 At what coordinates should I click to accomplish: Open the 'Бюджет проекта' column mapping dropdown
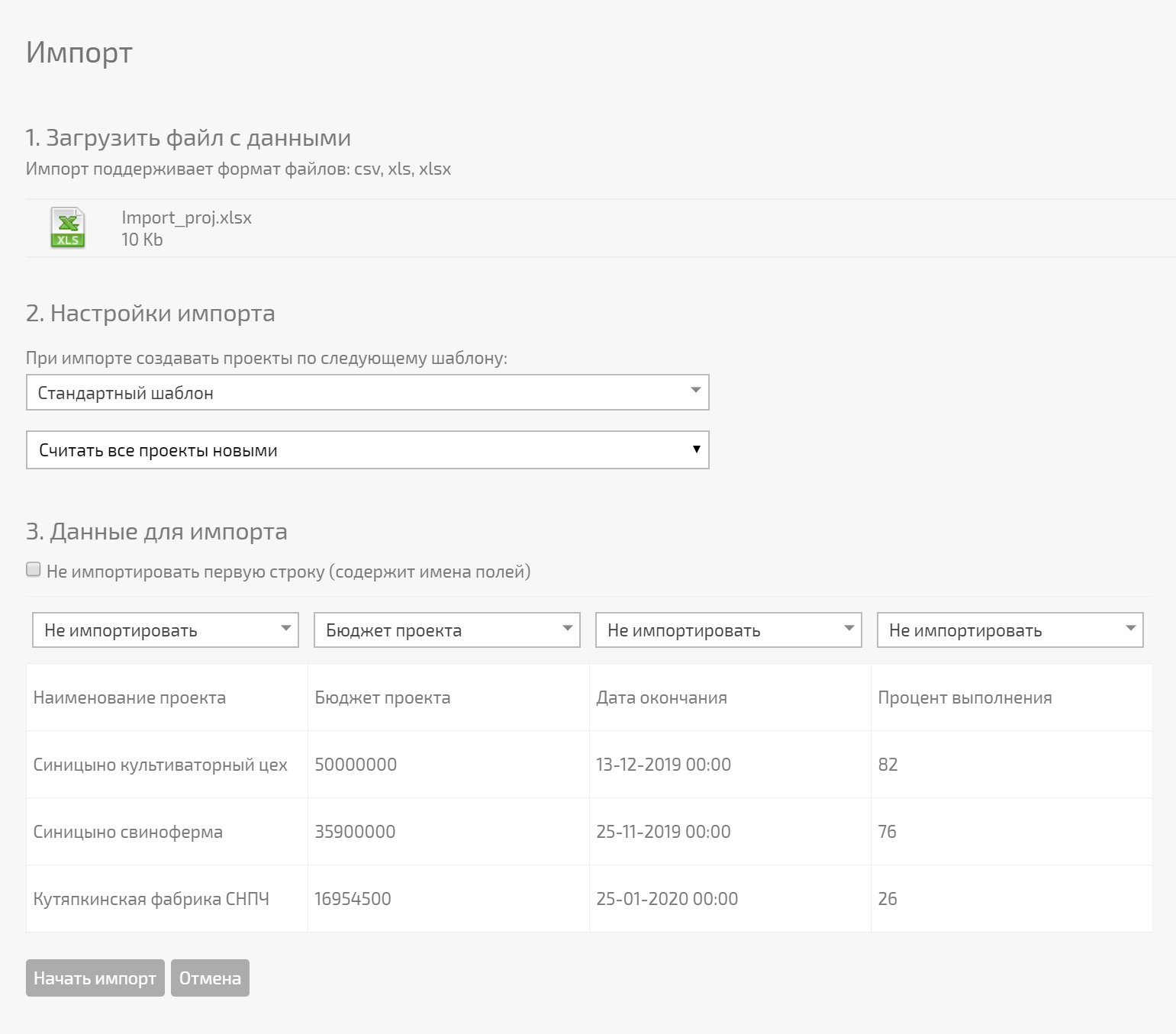[x=447, y=630]
